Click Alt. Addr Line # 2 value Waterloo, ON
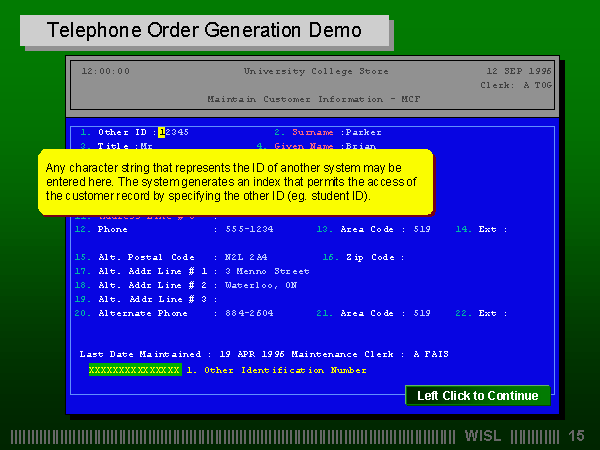 pos(262,285)
